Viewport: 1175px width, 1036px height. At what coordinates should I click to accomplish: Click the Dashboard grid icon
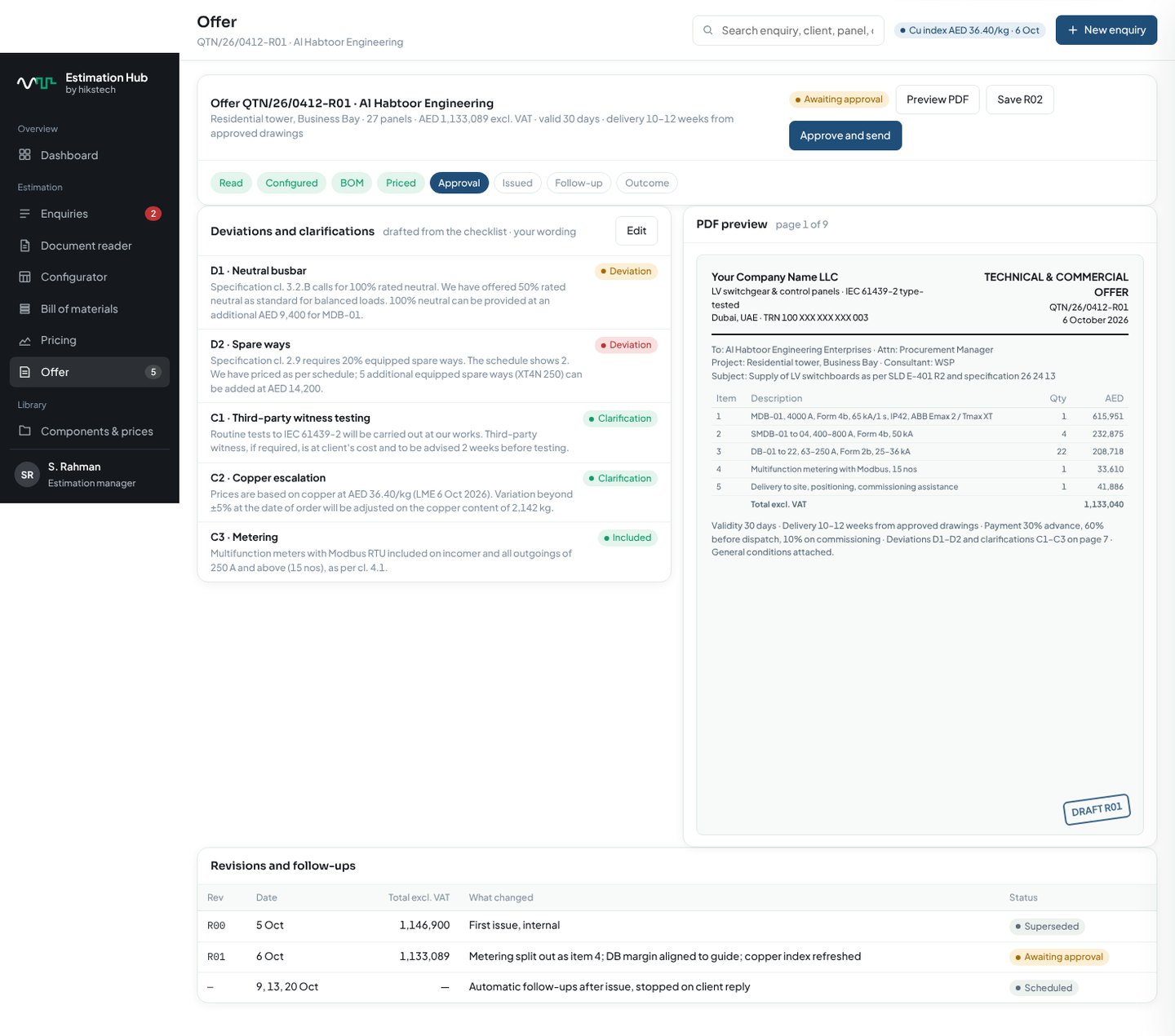(x=24, y=155)
